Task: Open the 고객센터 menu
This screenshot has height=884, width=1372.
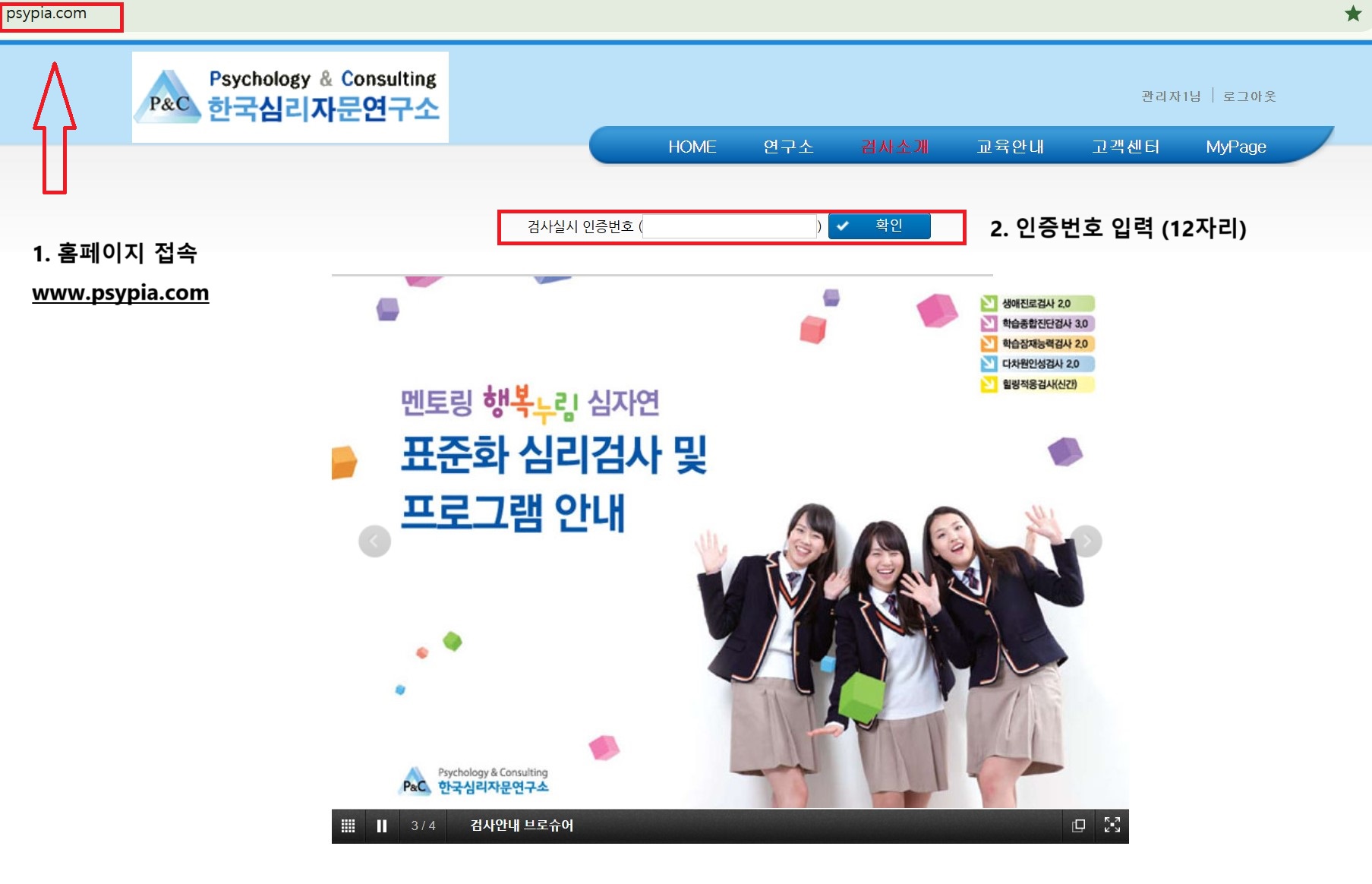Action: (x=1125, y=147)
